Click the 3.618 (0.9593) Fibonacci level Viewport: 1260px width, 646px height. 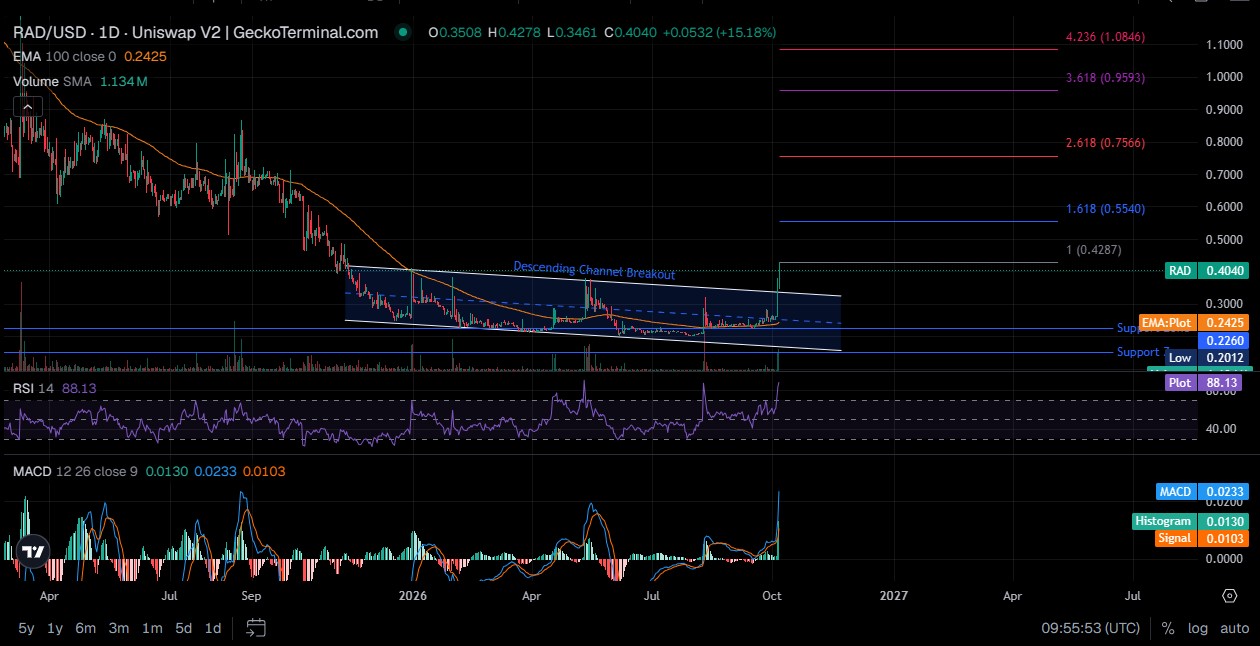[x=1105, y=77]
